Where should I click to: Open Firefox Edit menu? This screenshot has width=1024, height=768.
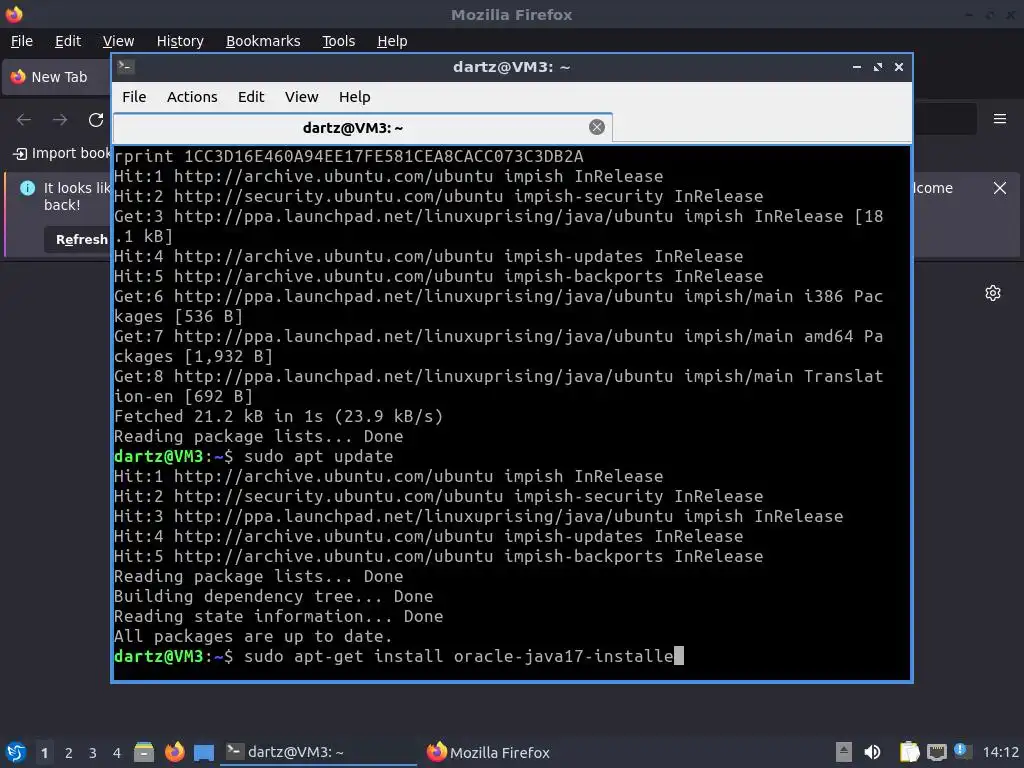click(x=68, y=41)
